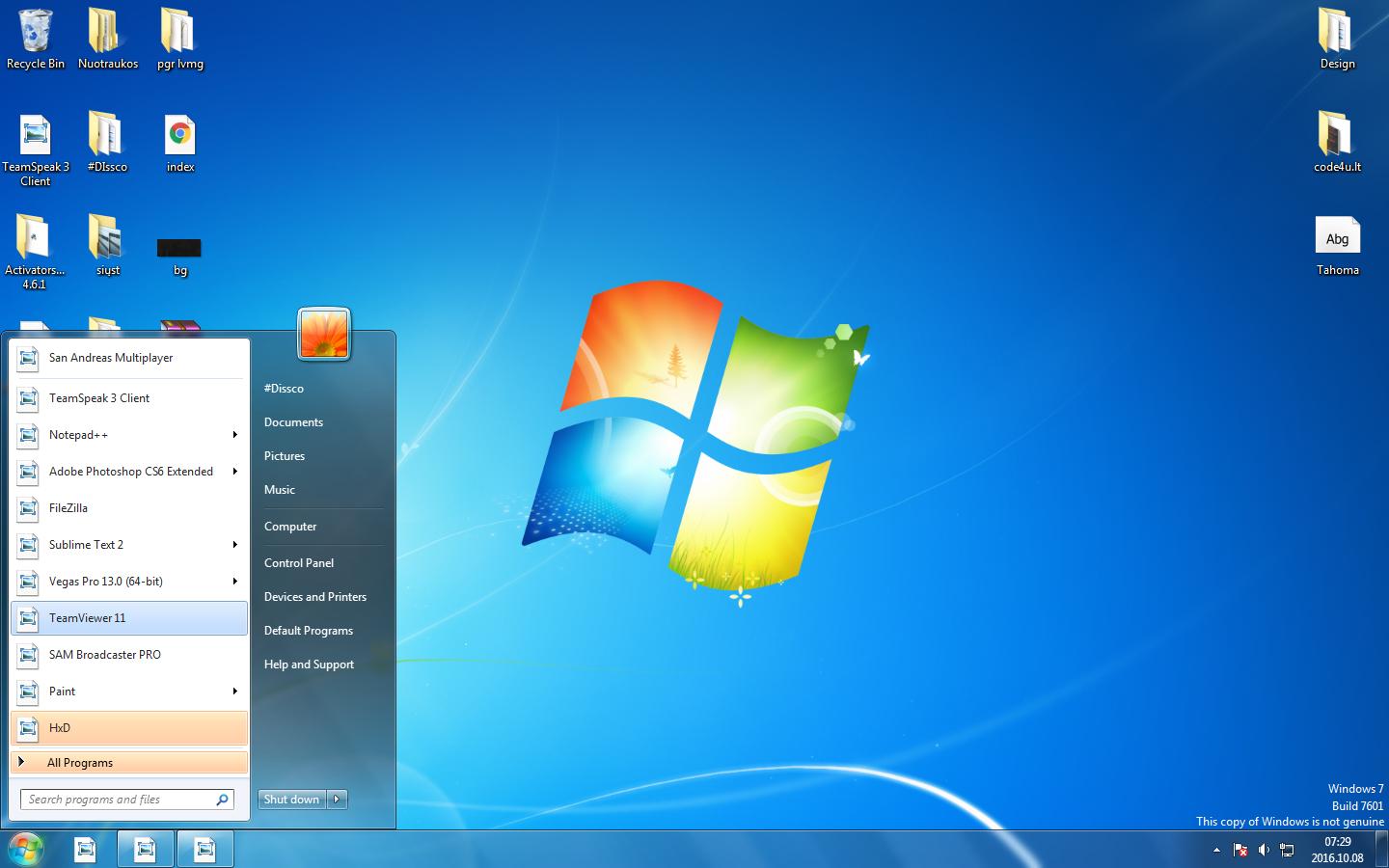1389x868 pixels.
Task: Open the #Dissco user folder link
Action: 284,389
